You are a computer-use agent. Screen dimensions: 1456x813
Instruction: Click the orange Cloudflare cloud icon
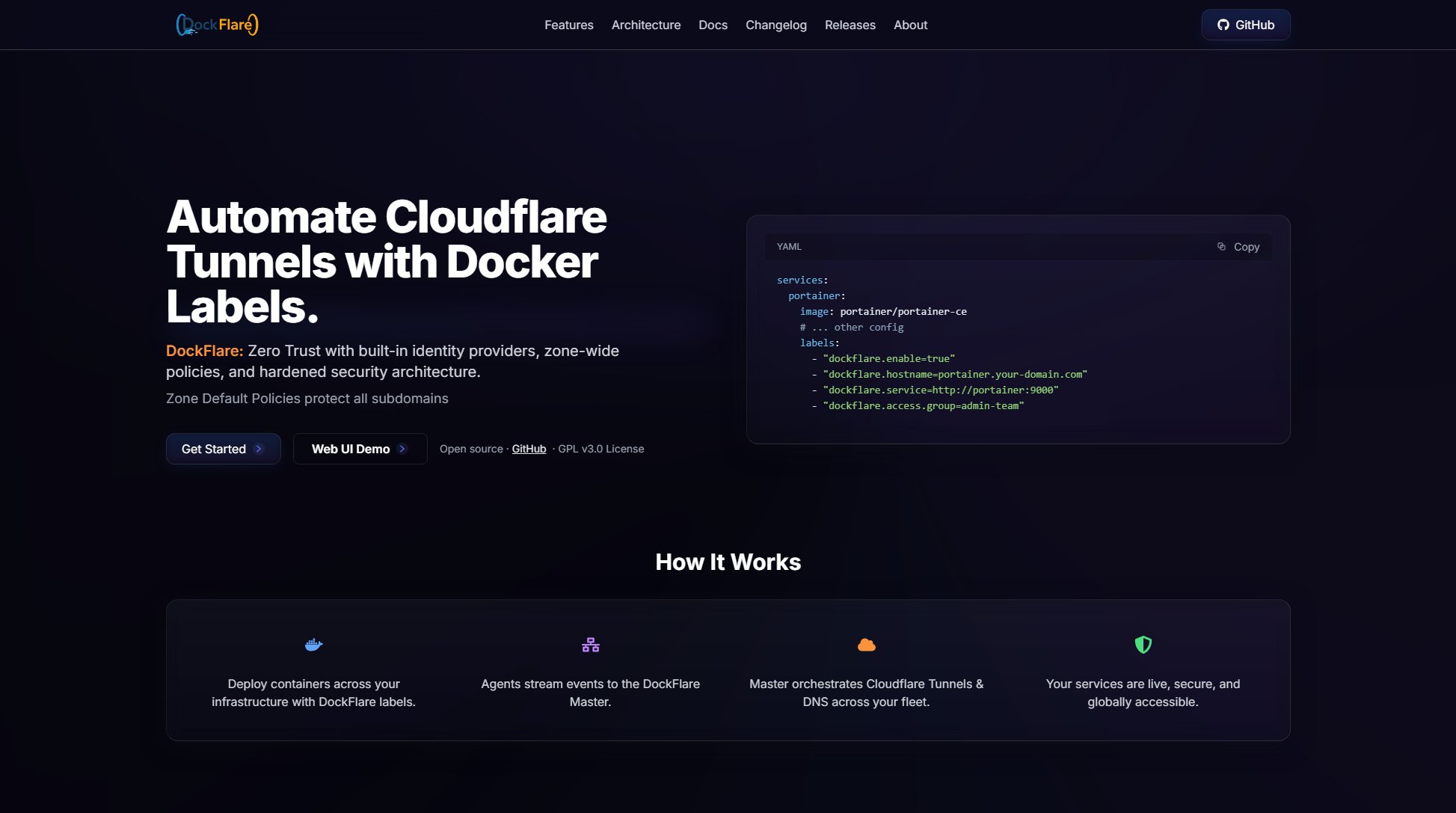[x=866, y=644]
